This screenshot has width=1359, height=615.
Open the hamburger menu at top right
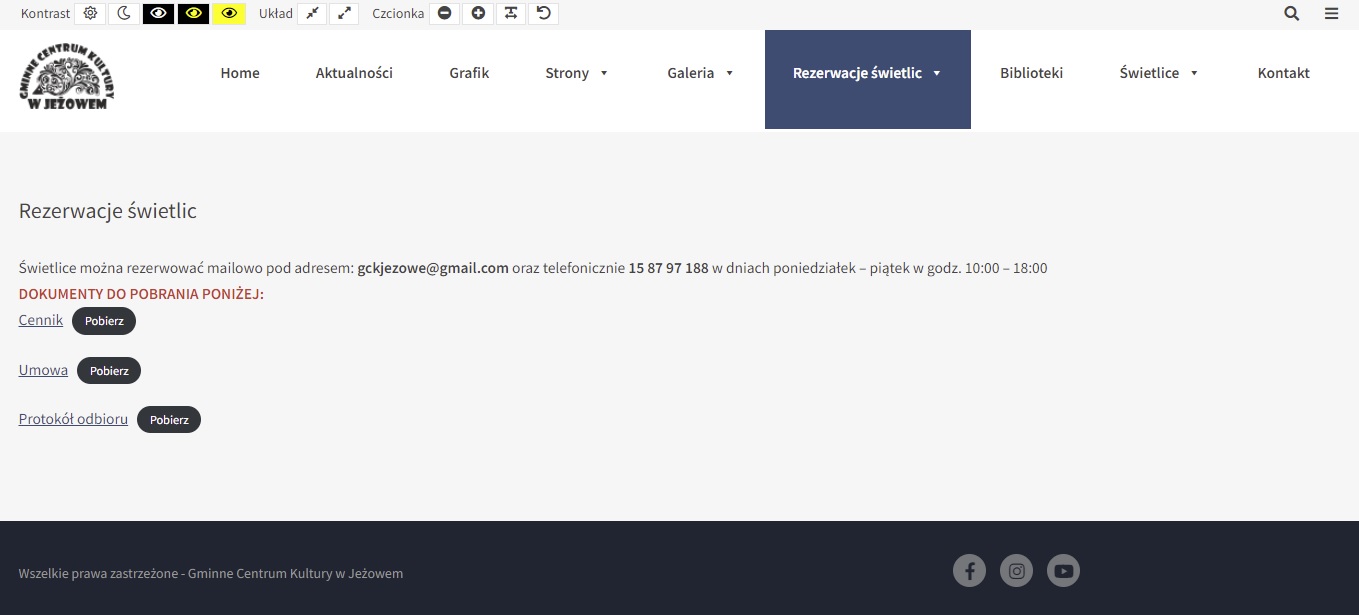[x=1331, y=14]
